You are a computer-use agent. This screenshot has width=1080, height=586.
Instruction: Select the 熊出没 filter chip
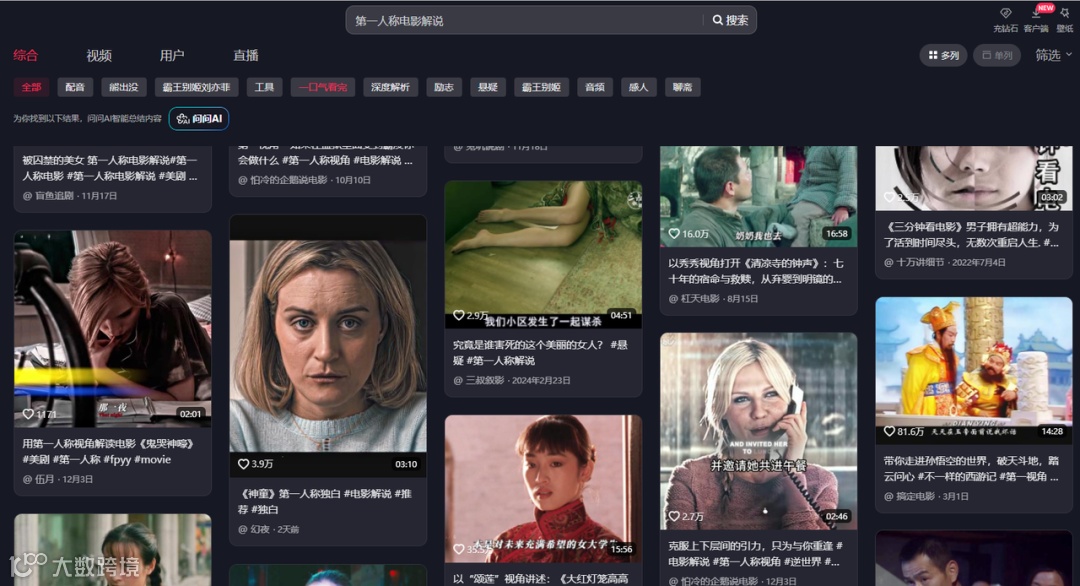click(124, 87)
